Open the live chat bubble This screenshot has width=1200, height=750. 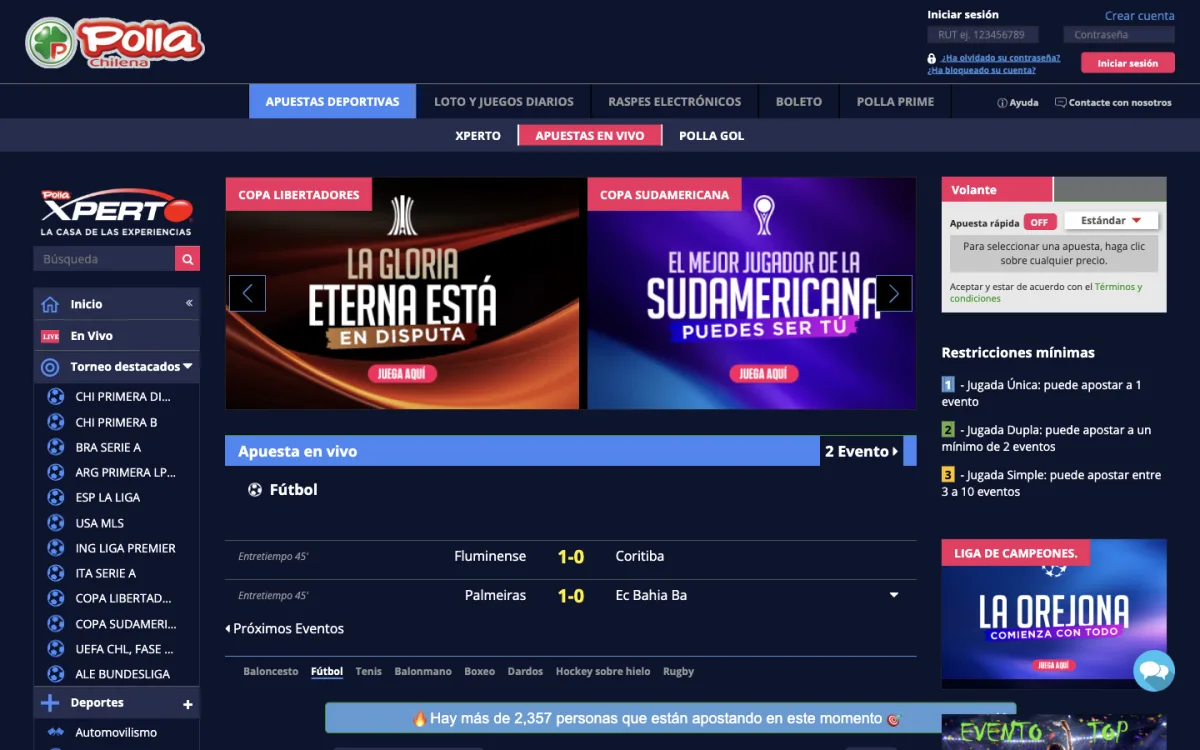pyautogui.click(x=1154, y=670)
